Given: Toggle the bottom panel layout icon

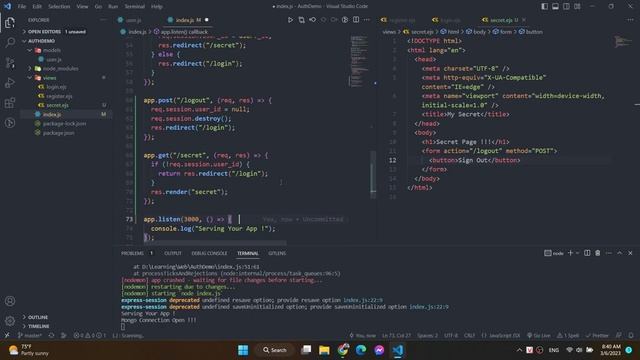Looking at the screenshot, I should [x=556, y=7].
